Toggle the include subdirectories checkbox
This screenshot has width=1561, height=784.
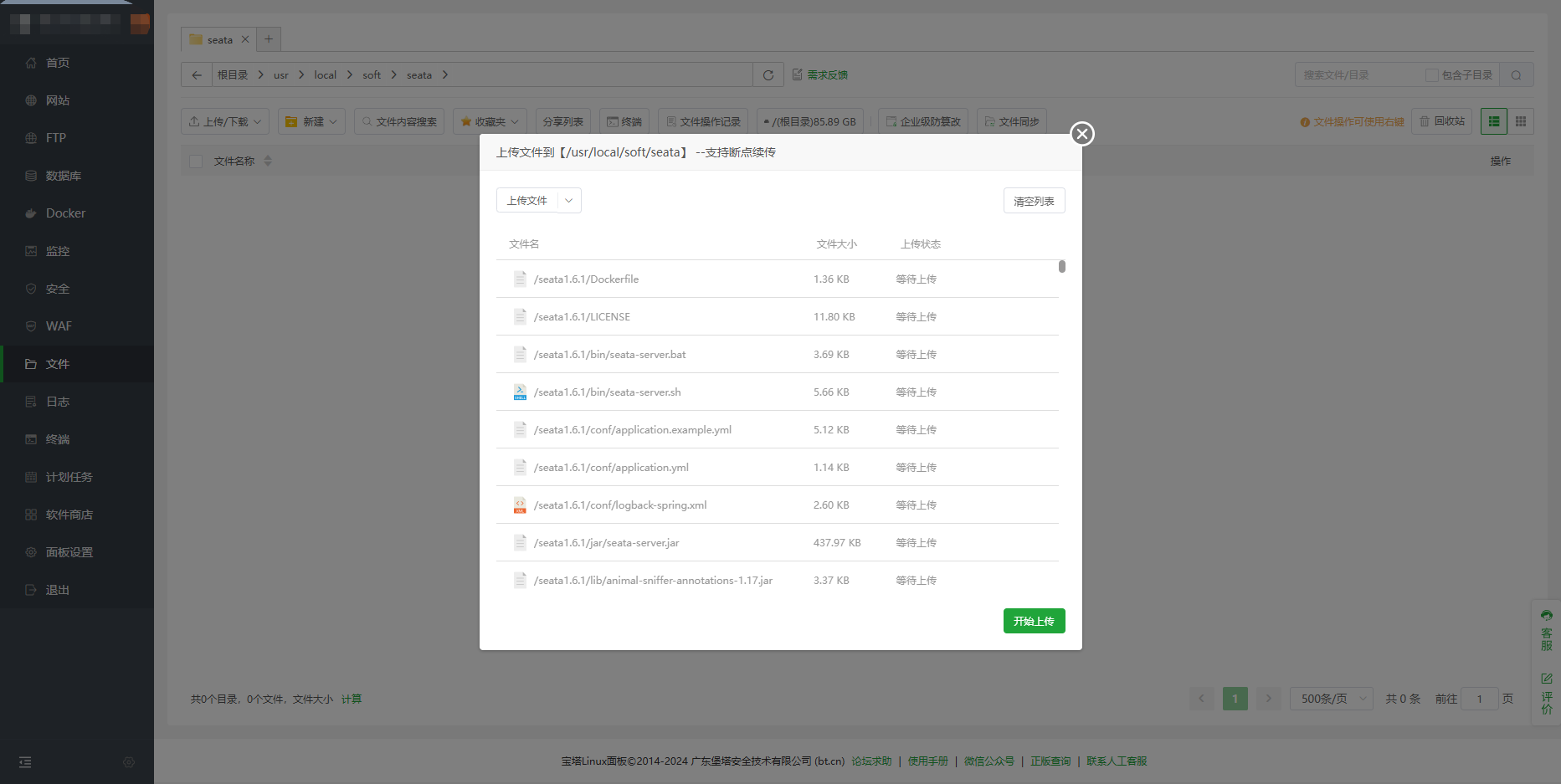tap(1431, 75)
